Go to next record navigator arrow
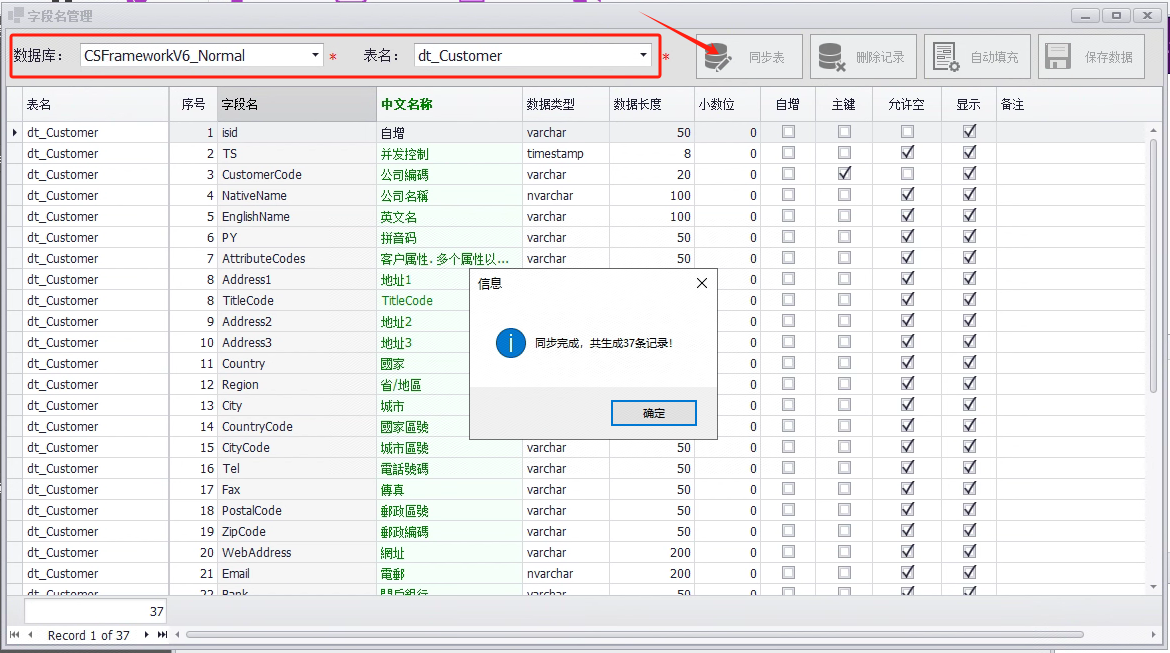The width and height of the screenshot is (1170, 653). pyautogui.click(x=146, y=634)
